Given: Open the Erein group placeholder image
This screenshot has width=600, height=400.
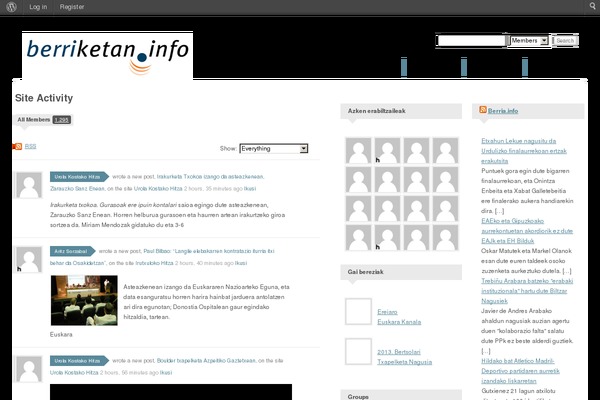Looking at the screenshot, I should pyautogui.click(x=358, y=312).
